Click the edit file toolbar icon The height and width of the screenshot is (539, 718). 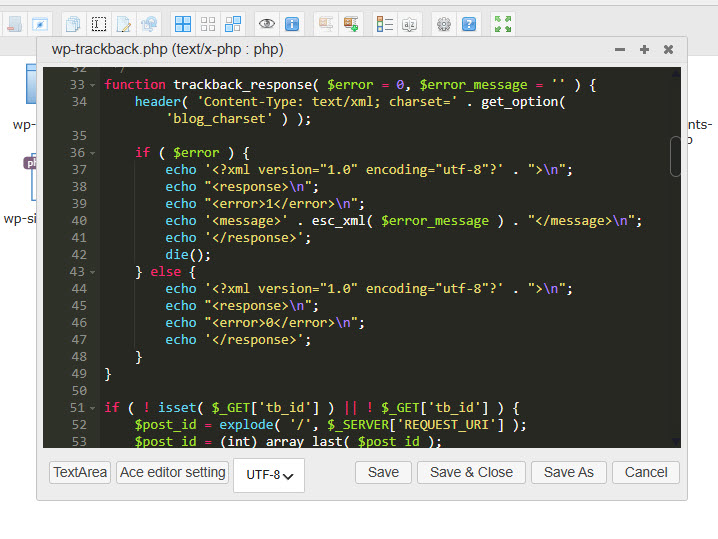[124, 24]
